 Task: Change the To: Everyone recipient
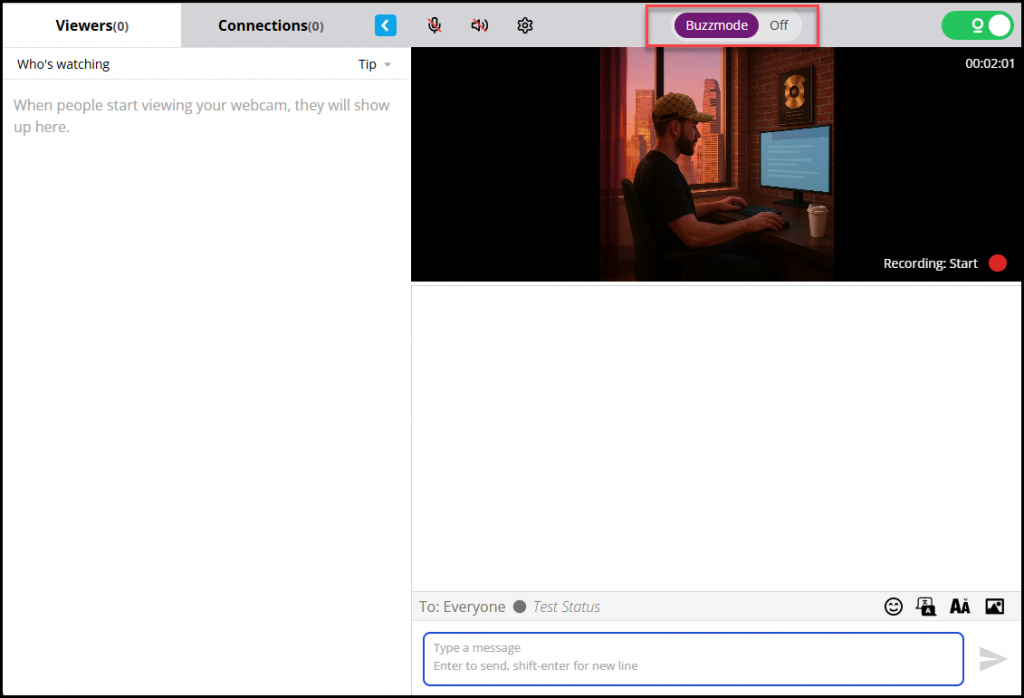(462, 607)
